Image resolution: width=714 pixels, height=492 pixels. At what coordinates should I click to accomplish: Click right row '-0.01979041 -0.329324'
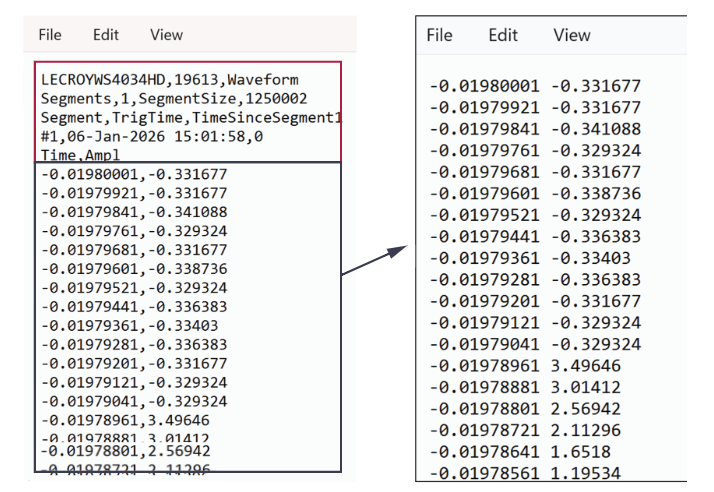[535, 344]
